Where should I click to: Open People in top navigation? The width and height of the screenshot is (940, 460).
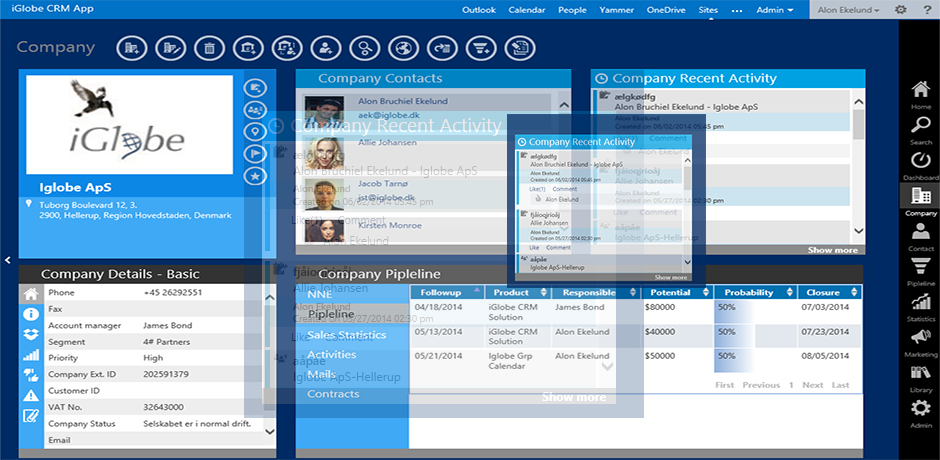pos(572,10)
